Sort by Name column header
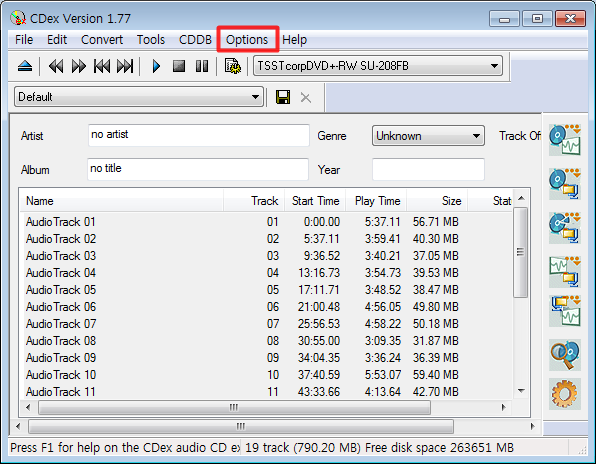This screenshot has width=596, height=464. [121, 201]
